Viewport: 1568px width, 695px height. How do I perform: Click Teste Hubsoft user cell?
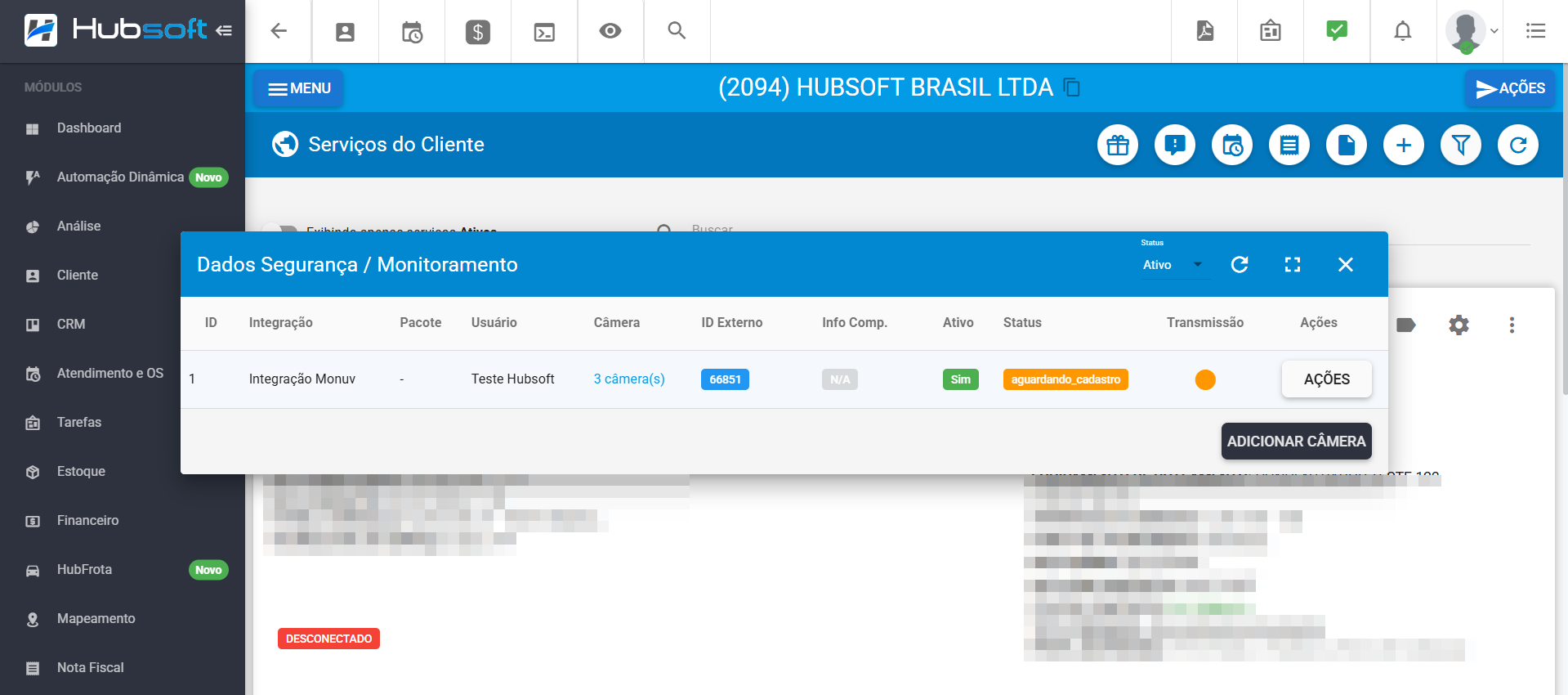[x=512, y=379]
